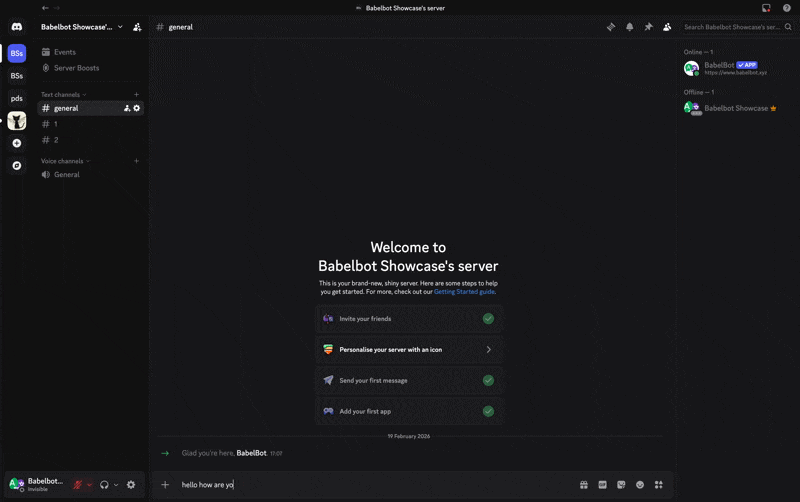
Task: Open Discover servers compass icon
Action: [x=17, y=166]
